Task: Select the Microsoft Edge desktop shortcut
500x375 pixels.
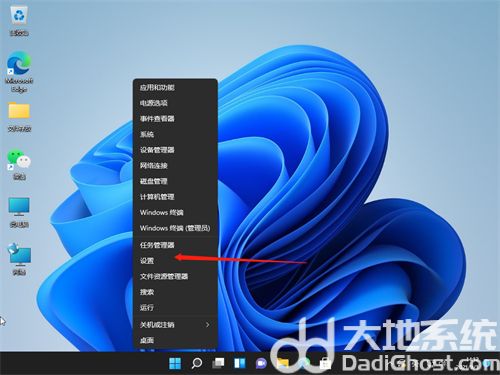Action: point(19,71)
